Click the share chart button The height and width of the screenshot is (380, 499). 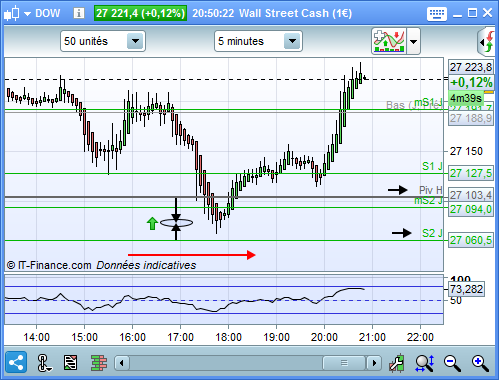point(16,362)
